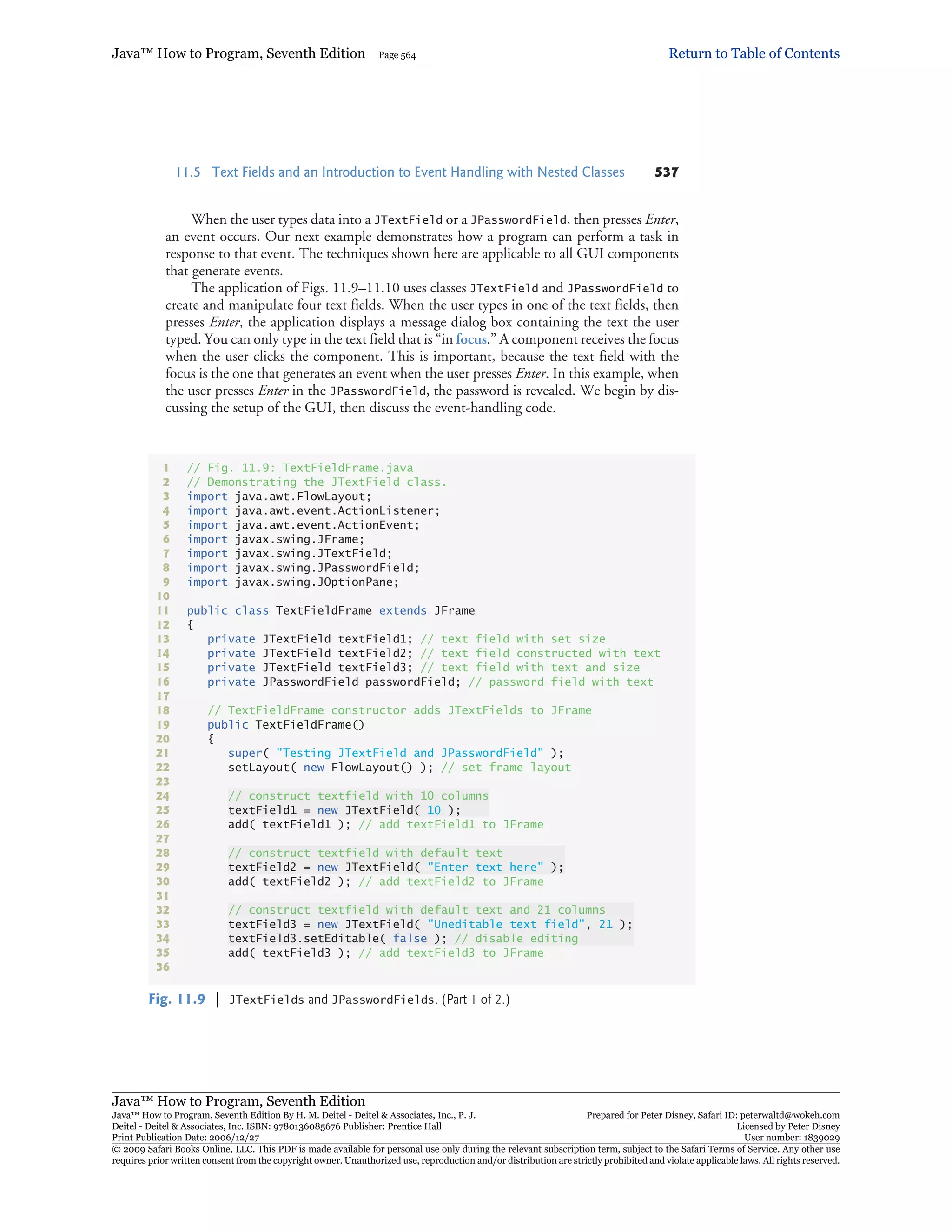This screenshot has width=952, height=1232.
Task: Click the footer title 'Java How to Program'
Action: pos(238,1100)
